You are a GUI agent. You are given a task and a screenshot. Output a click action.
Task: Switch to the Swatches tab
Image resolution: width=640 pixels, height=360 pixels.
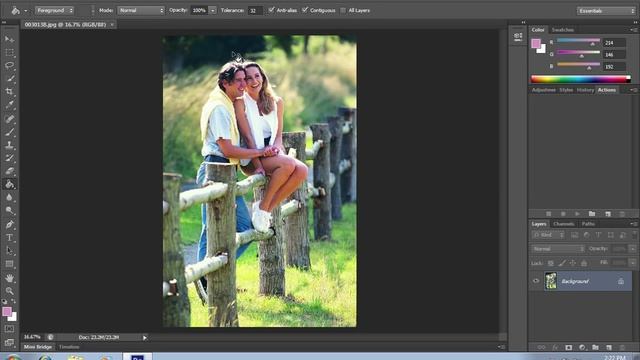[x=562, y=30]
